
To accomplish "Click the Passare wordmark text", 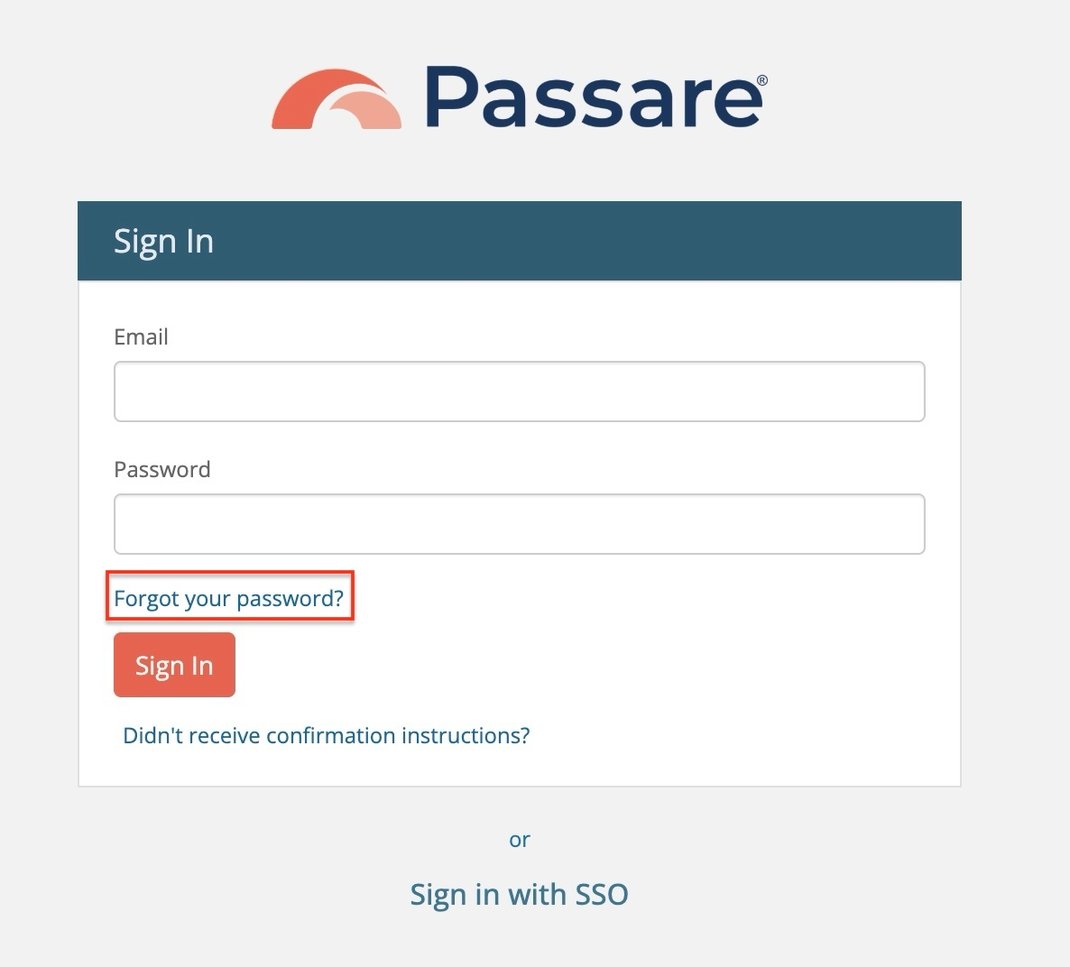I will (588, 96).
